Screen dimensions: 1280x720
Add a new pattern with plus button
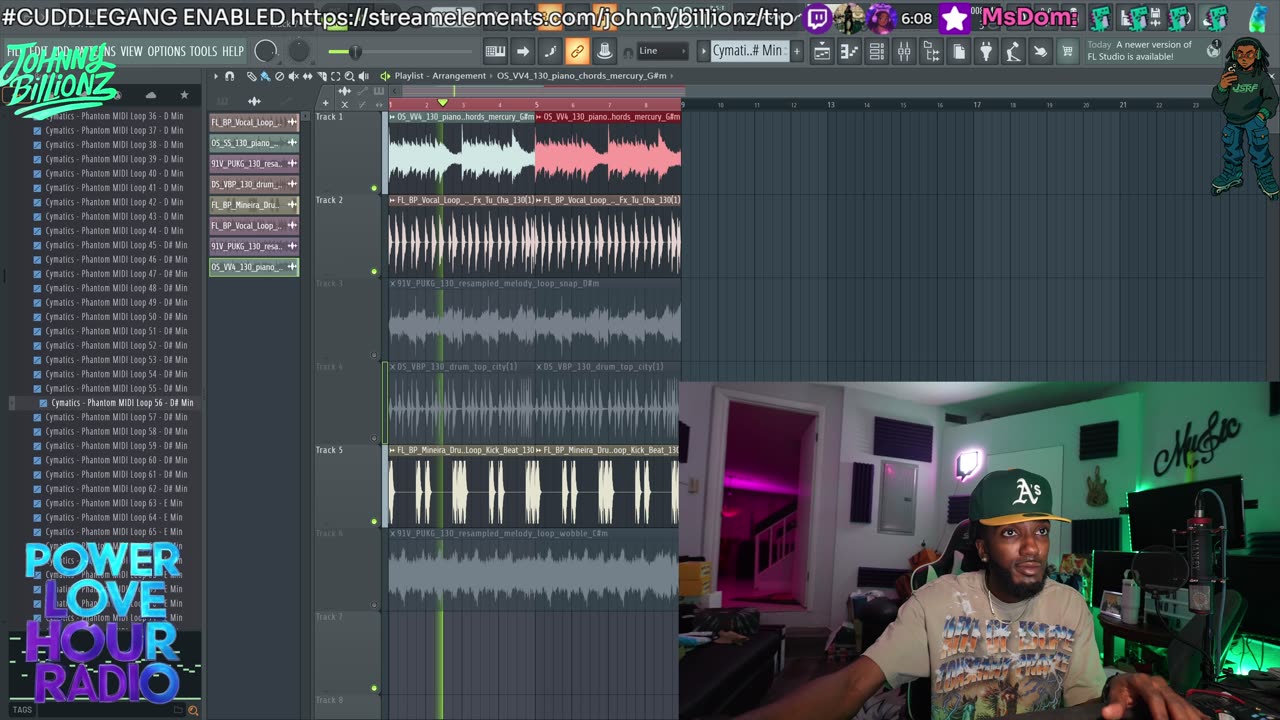(x=796, y=51)
